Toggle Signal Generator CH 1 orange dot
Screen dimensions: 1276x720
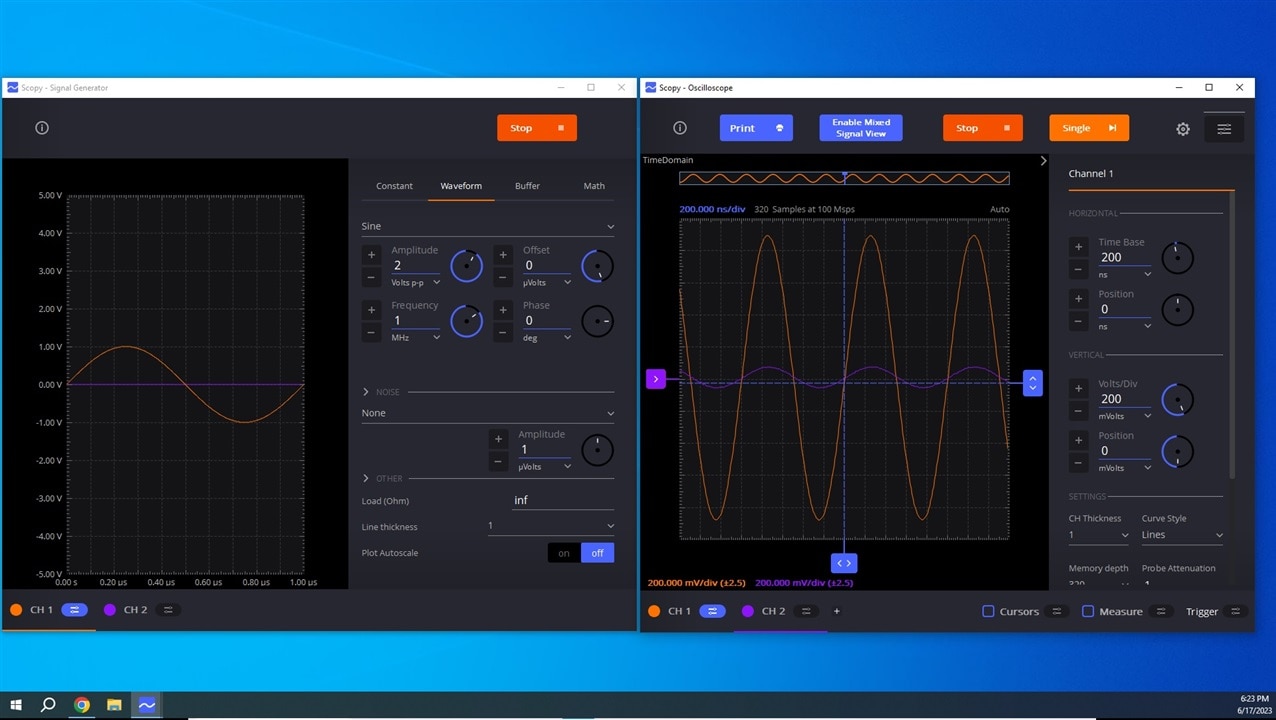[16, 610]
